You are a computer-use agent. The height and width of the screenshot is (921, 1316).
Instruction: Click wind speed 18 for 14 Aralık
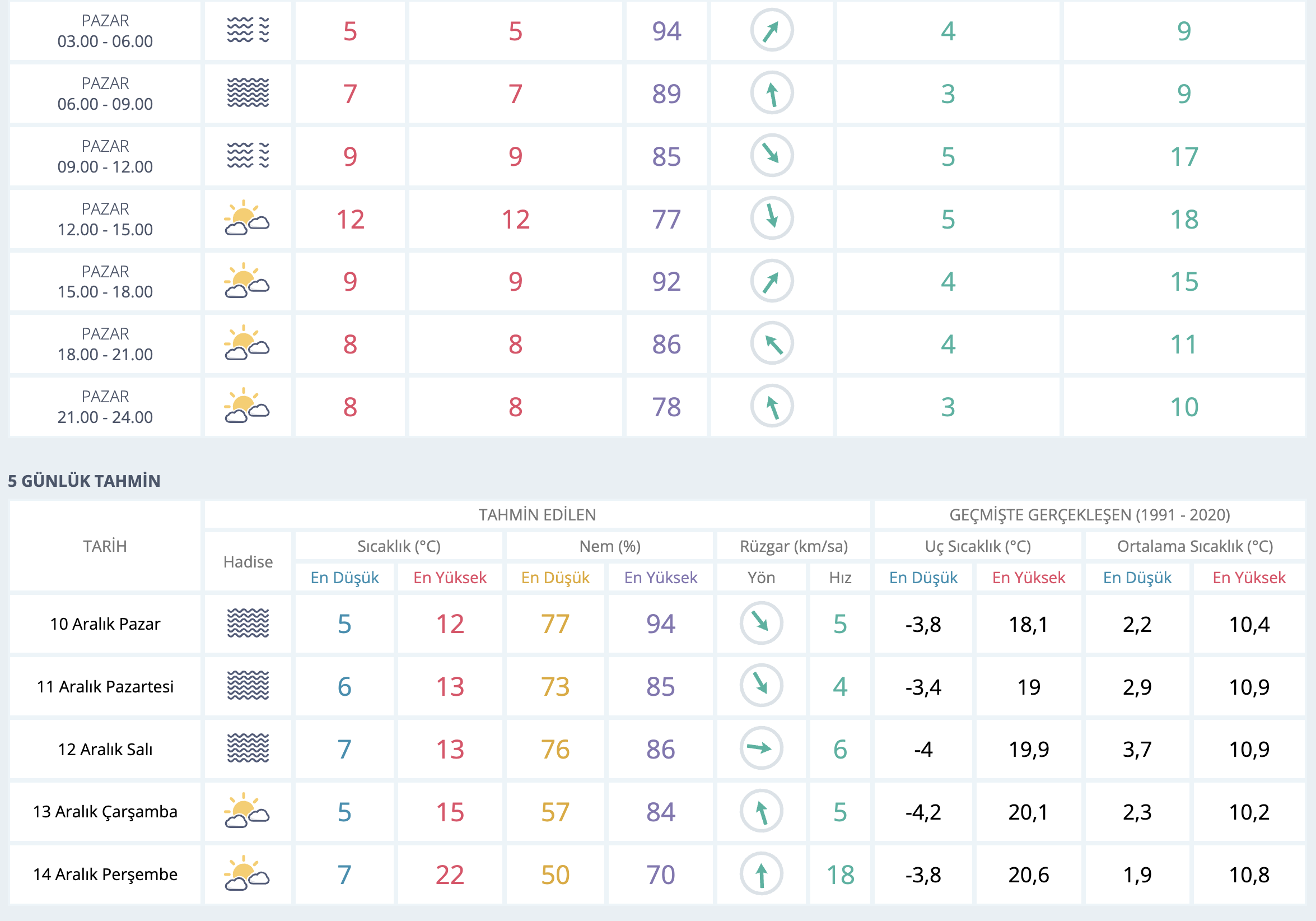(839, 875)
